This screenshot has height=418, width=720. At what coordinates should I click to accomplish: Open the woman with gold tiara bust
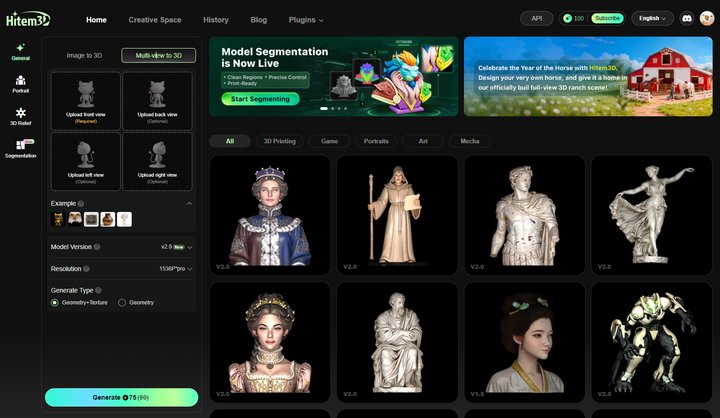coord(270,342)
